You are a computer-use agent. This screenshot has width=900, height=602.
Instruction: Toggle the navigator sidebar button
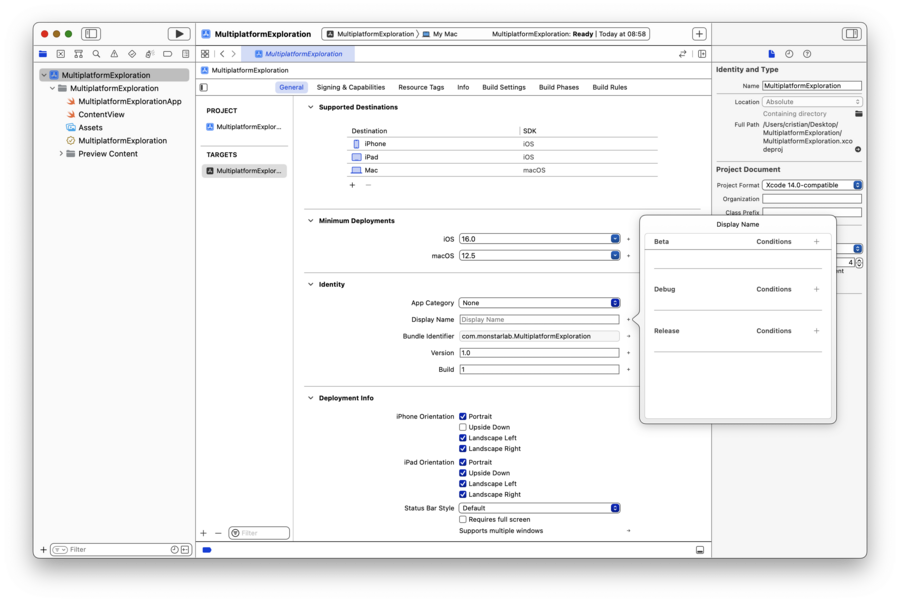[91, 34]
